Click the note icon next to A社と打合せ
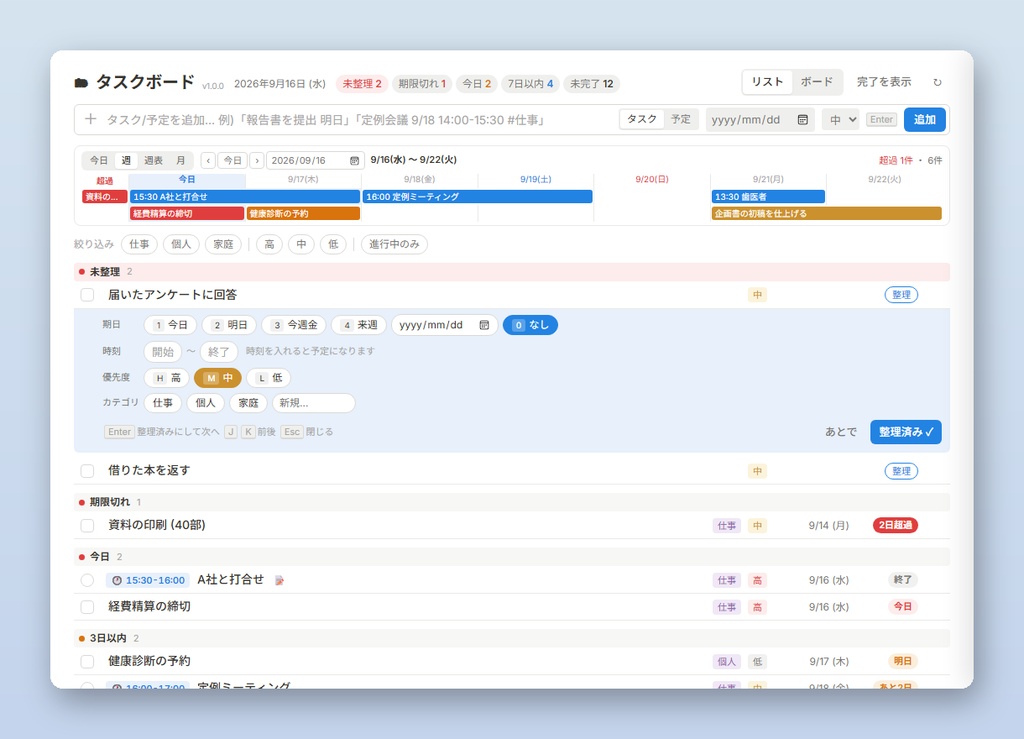Screen dimensions: 1024x739 point(279,580)
